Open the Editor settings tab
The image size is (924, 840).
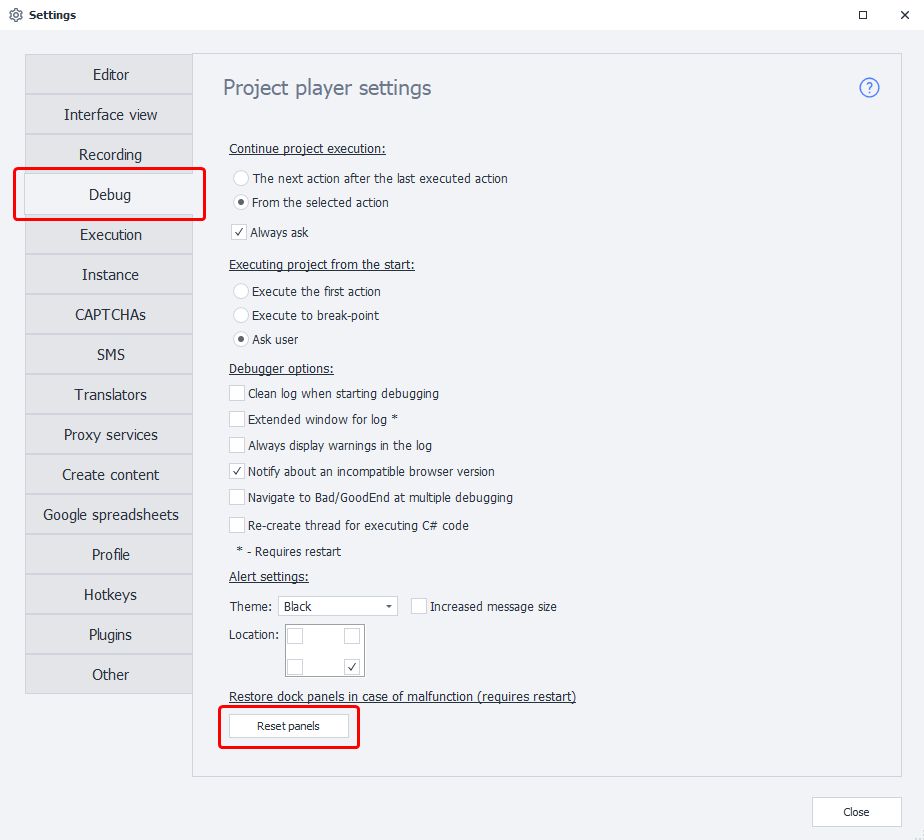(x=110, y=75)
